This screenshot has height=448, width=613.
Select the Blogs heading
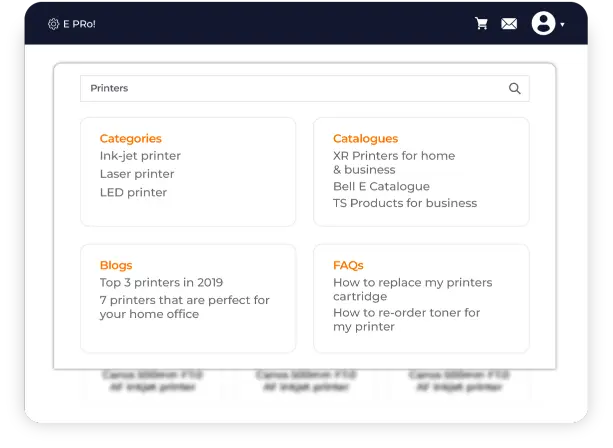[x=116, y=265]
